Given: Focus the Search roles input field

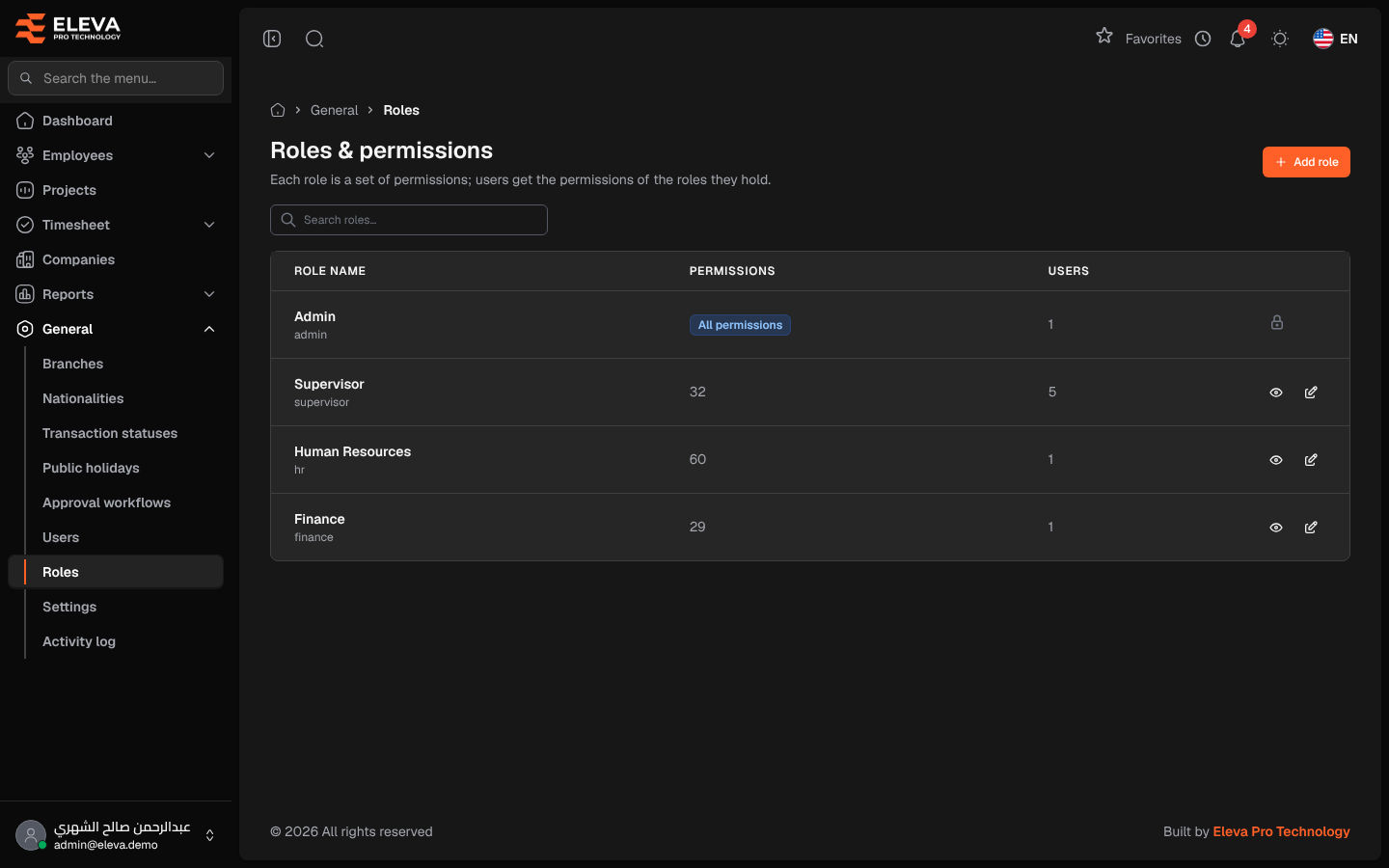Looking at the screenshot, I should [409, 220].
